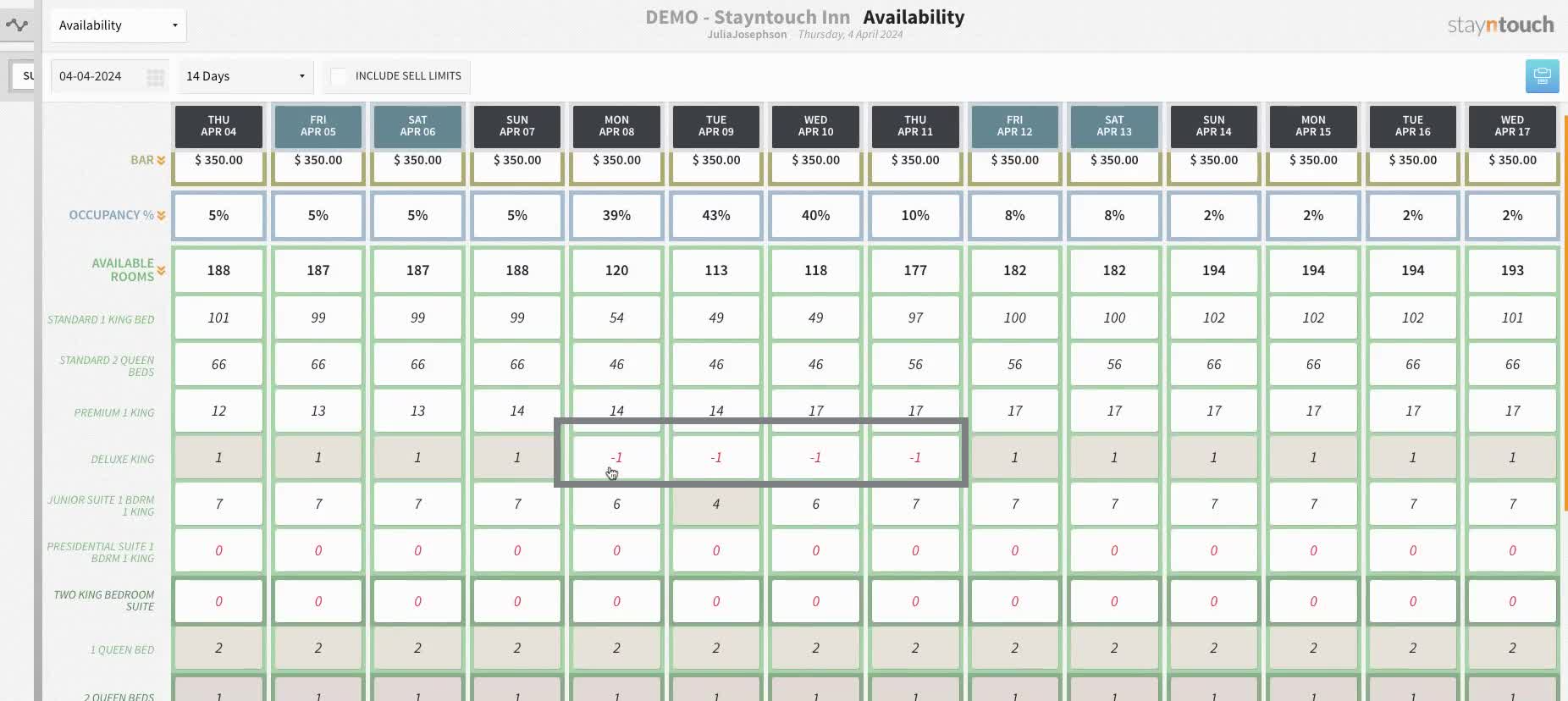Click available rooms 113 for Apr 09
The image size is (1568, 701).
(716, 270)
